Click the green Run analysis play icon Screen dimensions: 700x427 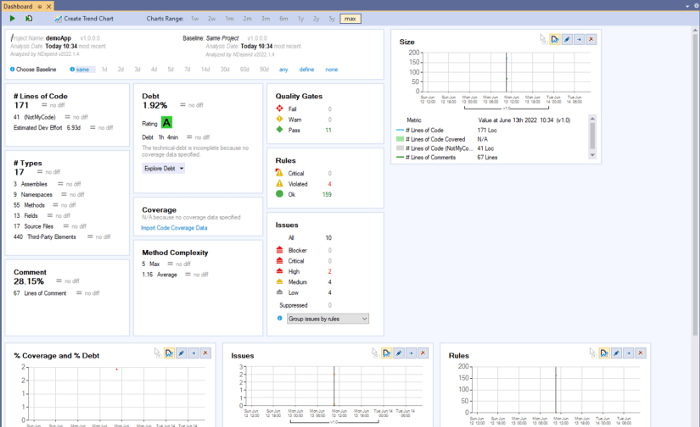[12, 18]
